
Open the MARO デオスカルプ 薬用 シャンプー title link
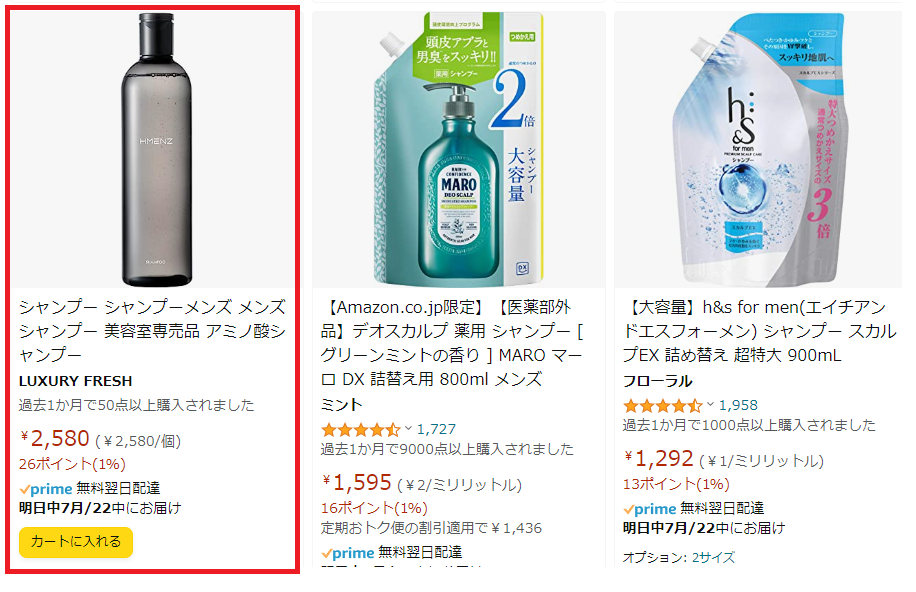click(x=452, y=343)
